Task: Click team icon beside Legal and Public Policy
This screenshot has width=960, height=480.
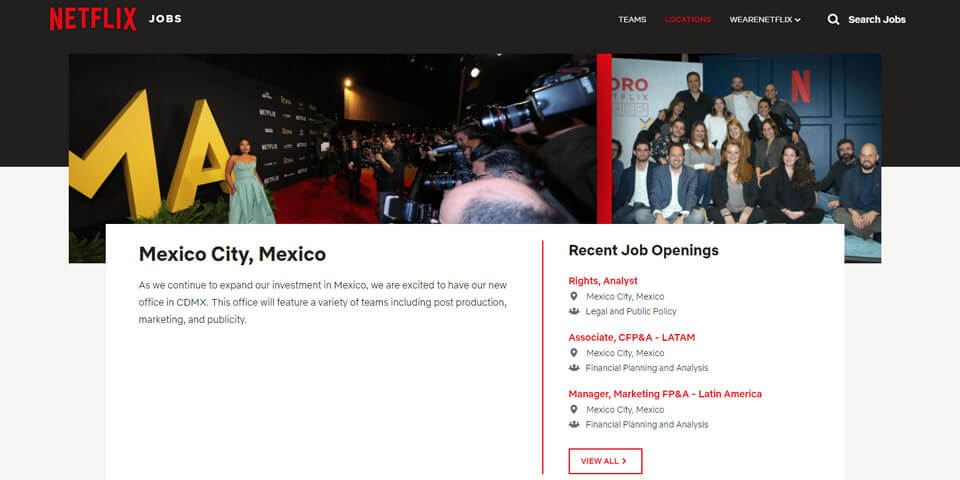Action: [574, 311]
